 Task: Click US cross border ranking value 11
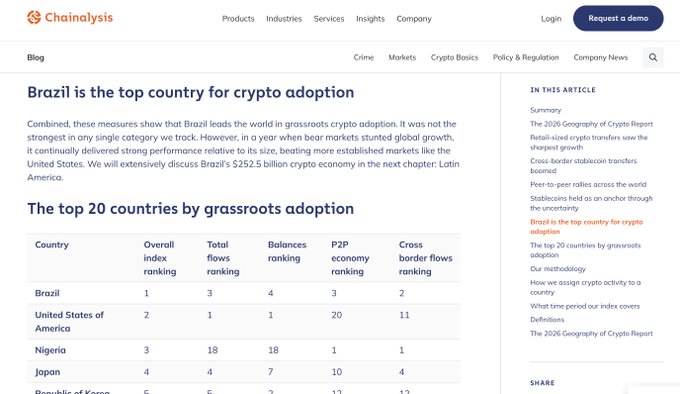(404, 315)
